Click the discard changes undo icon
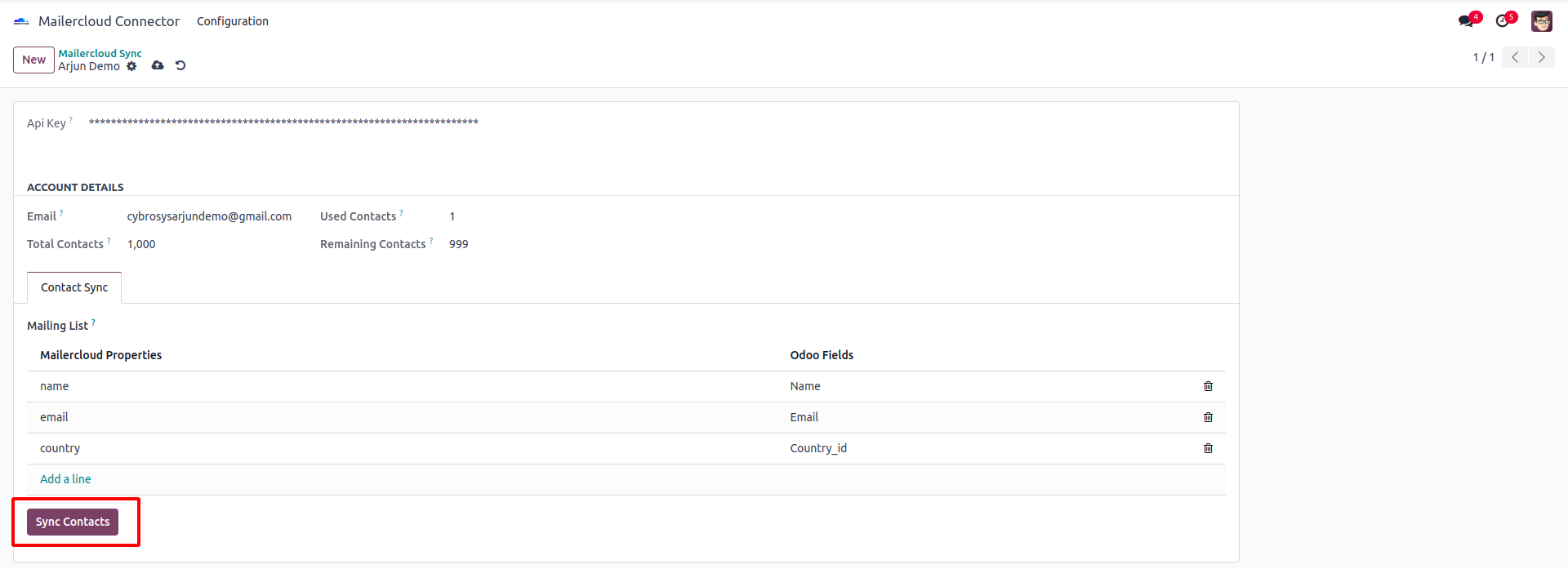 coord(180,65)
